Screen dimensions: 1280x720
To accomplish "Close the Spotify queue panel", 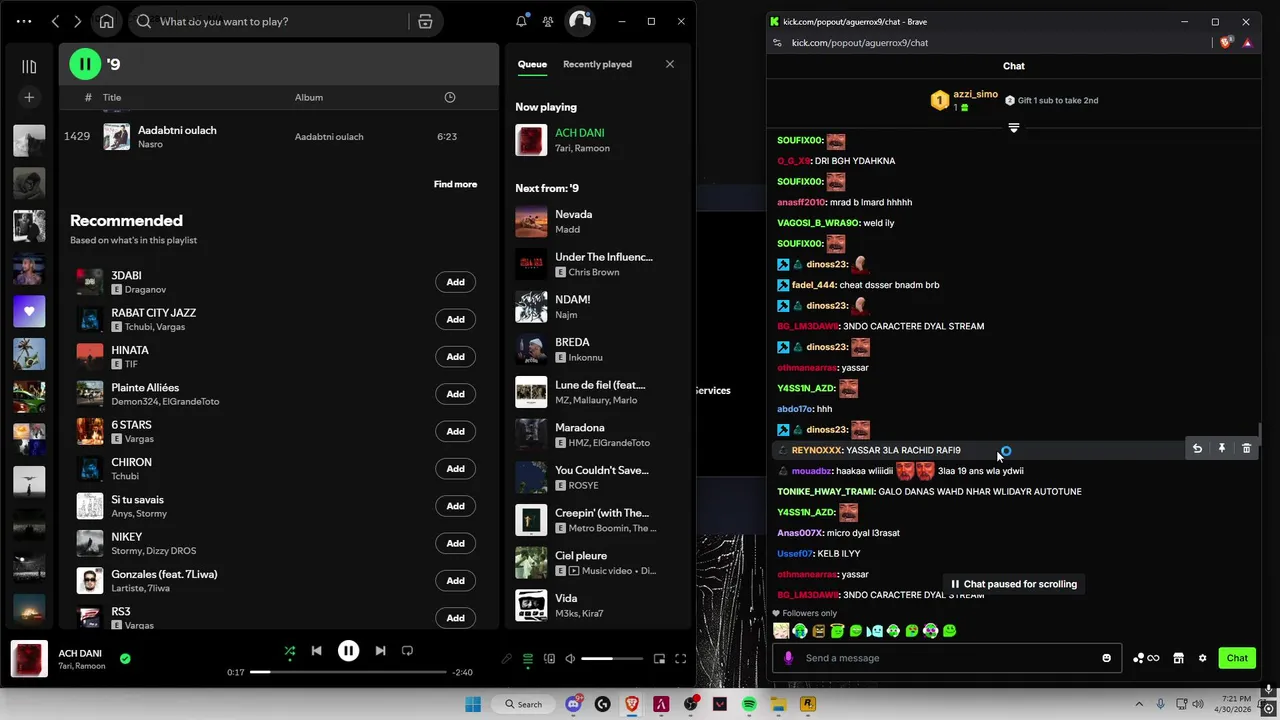I will [670, 64].
